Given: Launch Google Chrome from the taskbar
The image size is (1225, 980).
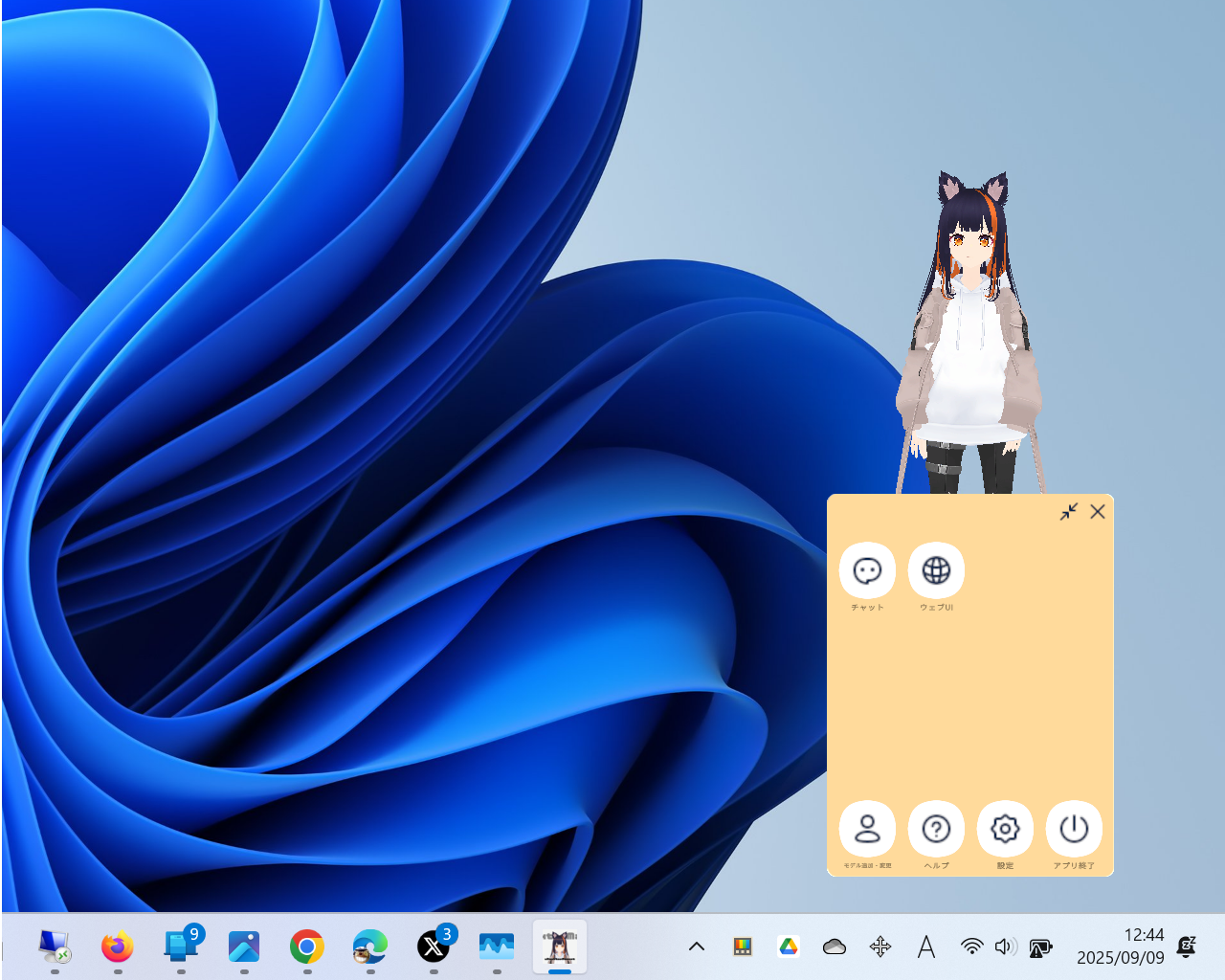Looking at the screenshot, I should tap(307, 947).
